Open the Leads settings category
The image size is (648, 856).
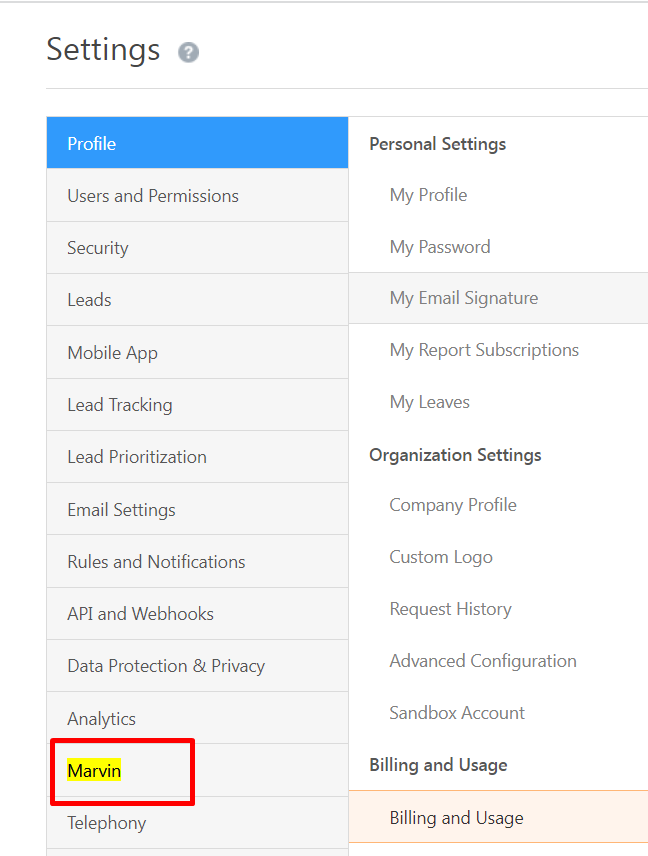(89, 300)
